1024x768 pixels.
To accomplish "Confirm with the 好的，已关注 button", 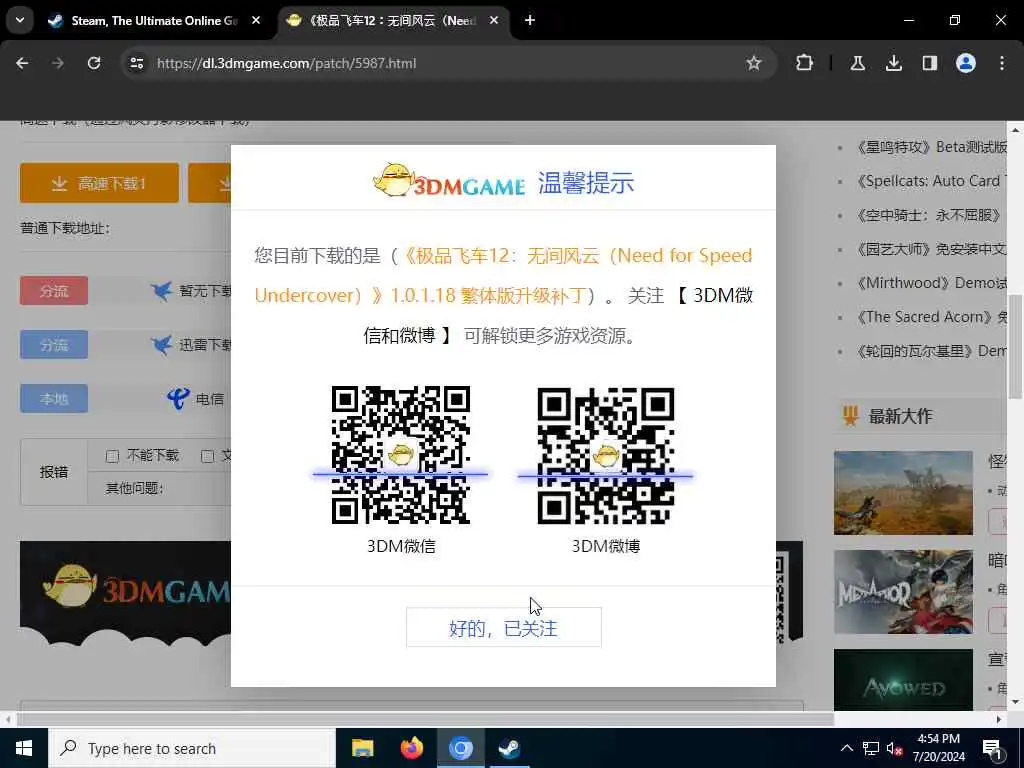I will tap(504, 628).
